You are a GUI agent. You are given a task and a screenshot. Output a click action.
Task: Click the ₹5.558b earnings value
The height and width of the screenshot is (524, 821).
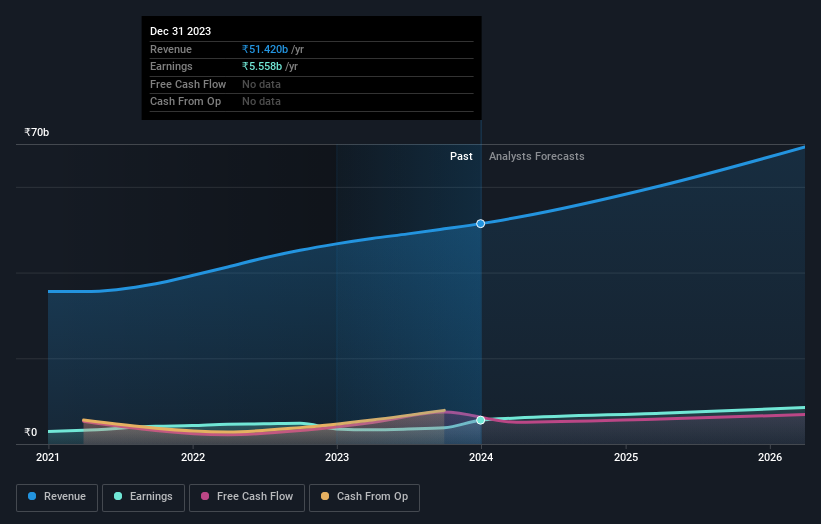(262, 66)
